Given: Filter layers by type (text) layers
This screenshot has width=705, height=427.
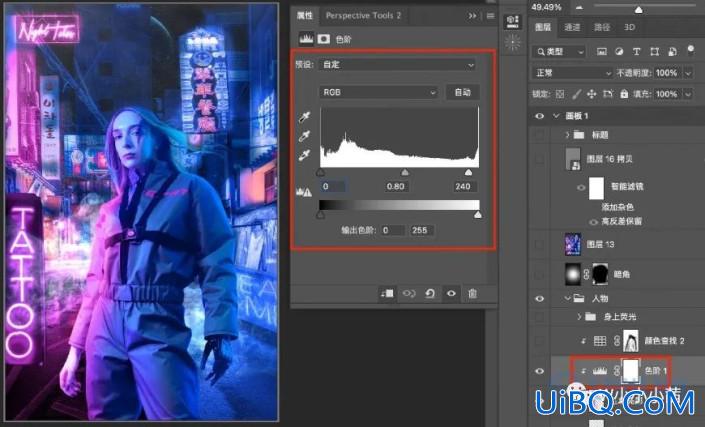Looking at the screenshot, I should point(636,52).
